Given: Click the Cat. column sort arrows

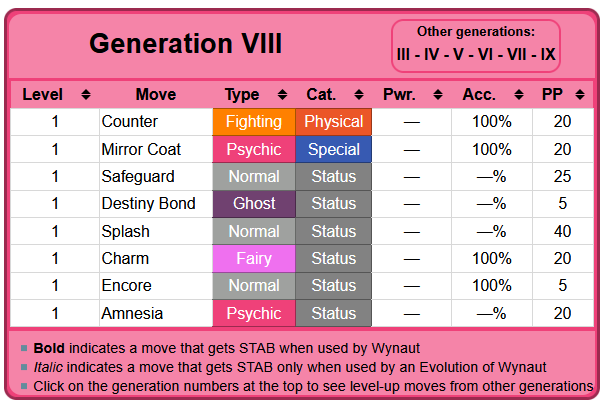Looking at the screenshot, I should point(358,95).
